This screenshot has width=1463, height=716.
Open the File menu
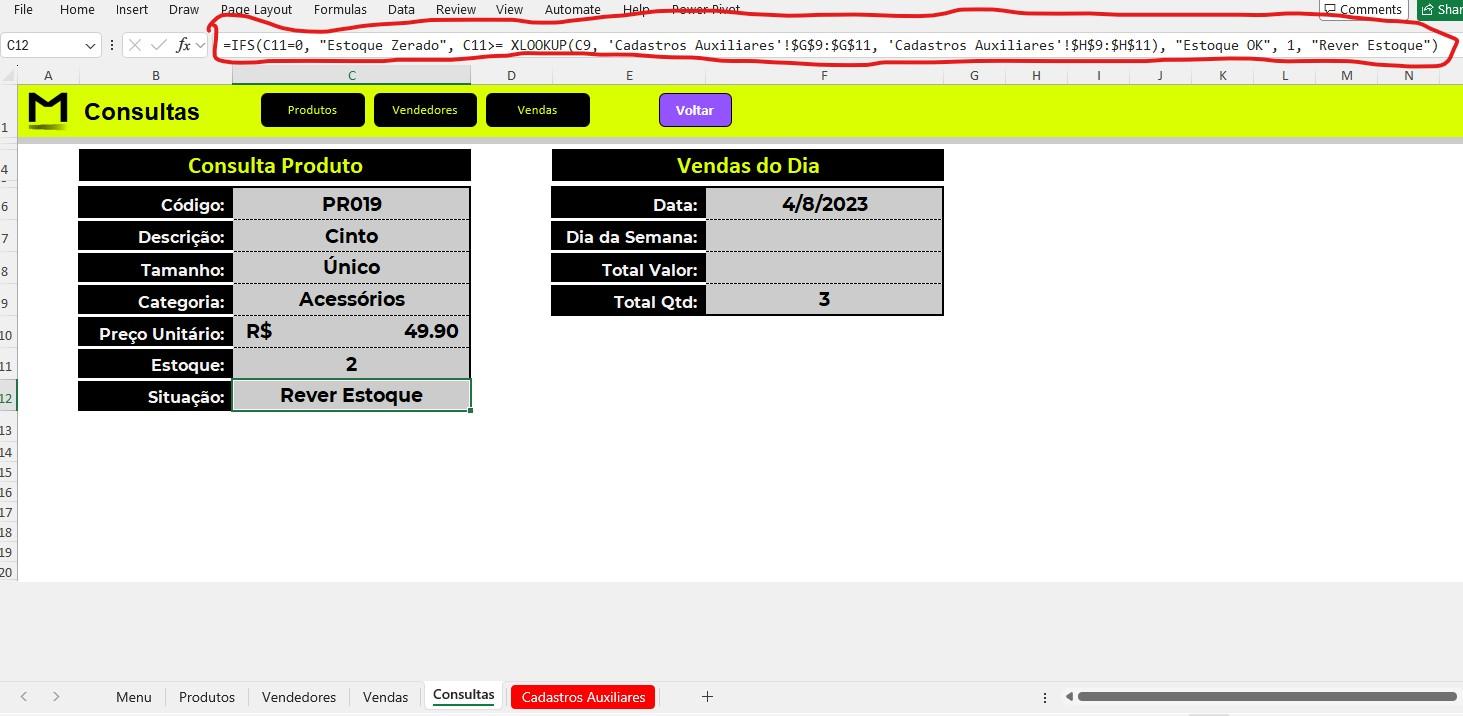point(23,9)
